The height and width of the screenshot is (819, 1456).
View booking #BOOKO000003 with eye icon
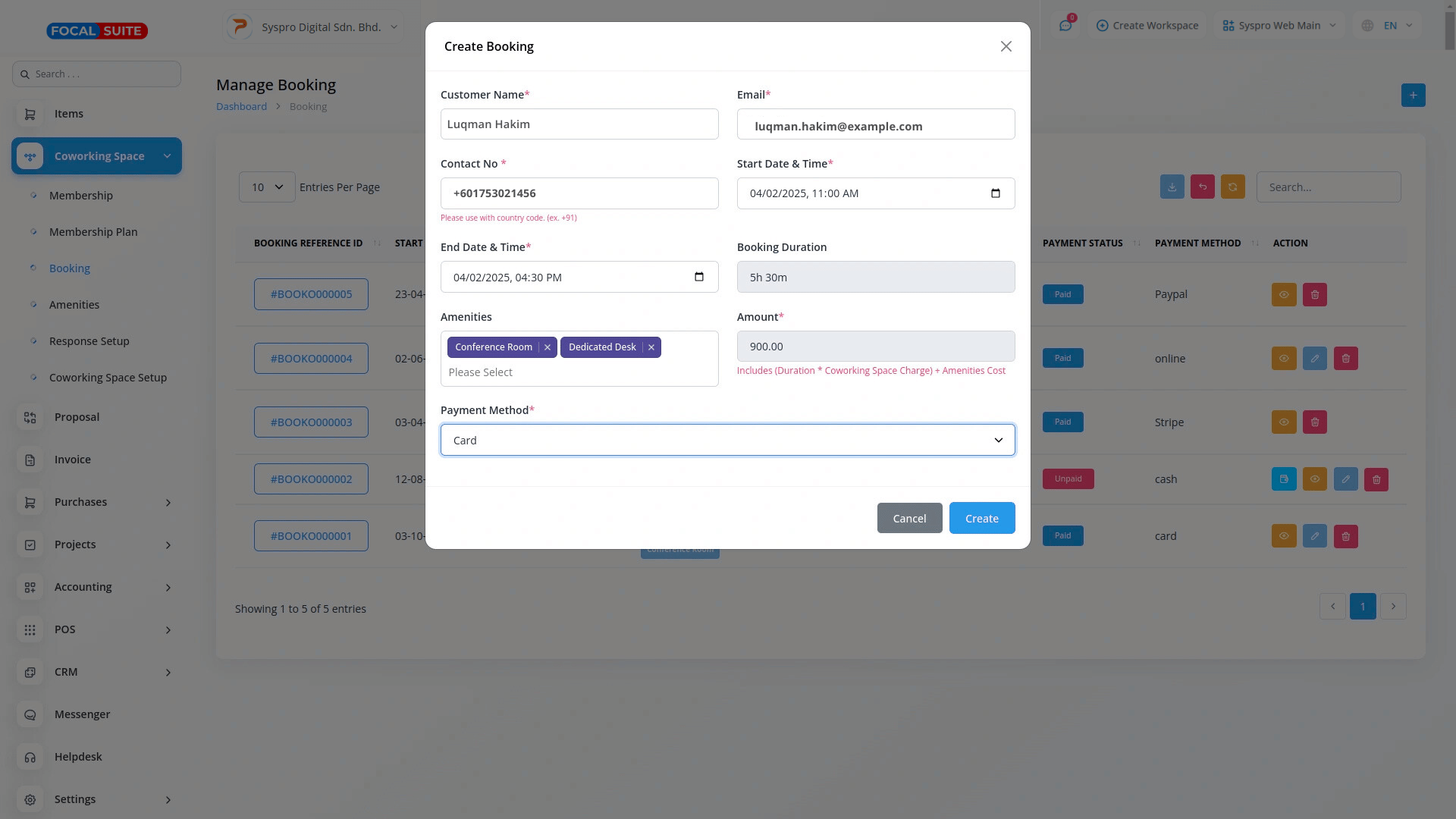[1284, 422]
